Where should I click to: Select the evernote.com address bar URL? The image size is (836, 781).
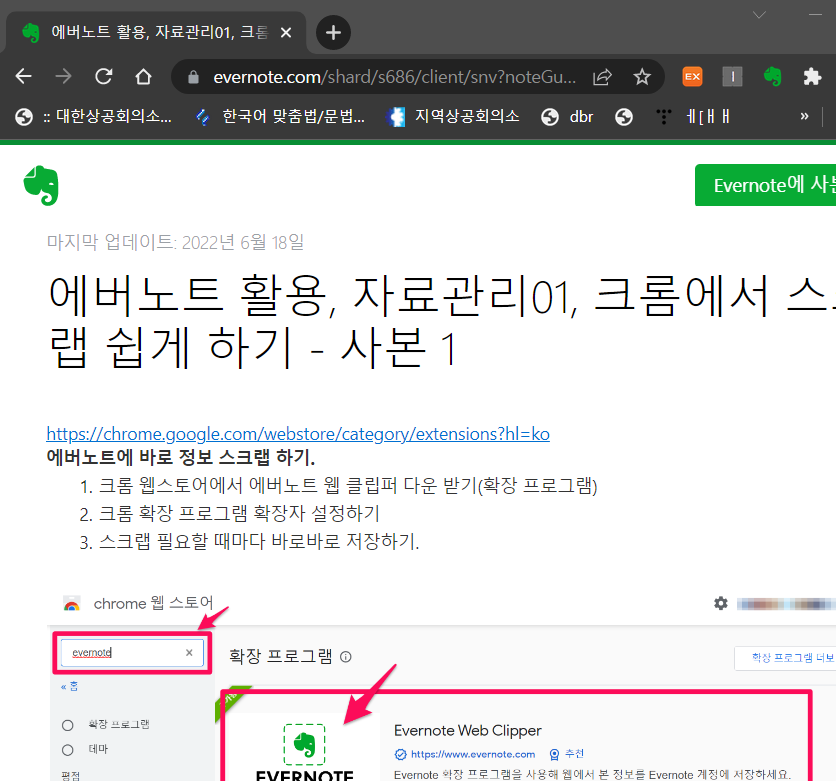point(395,77)
